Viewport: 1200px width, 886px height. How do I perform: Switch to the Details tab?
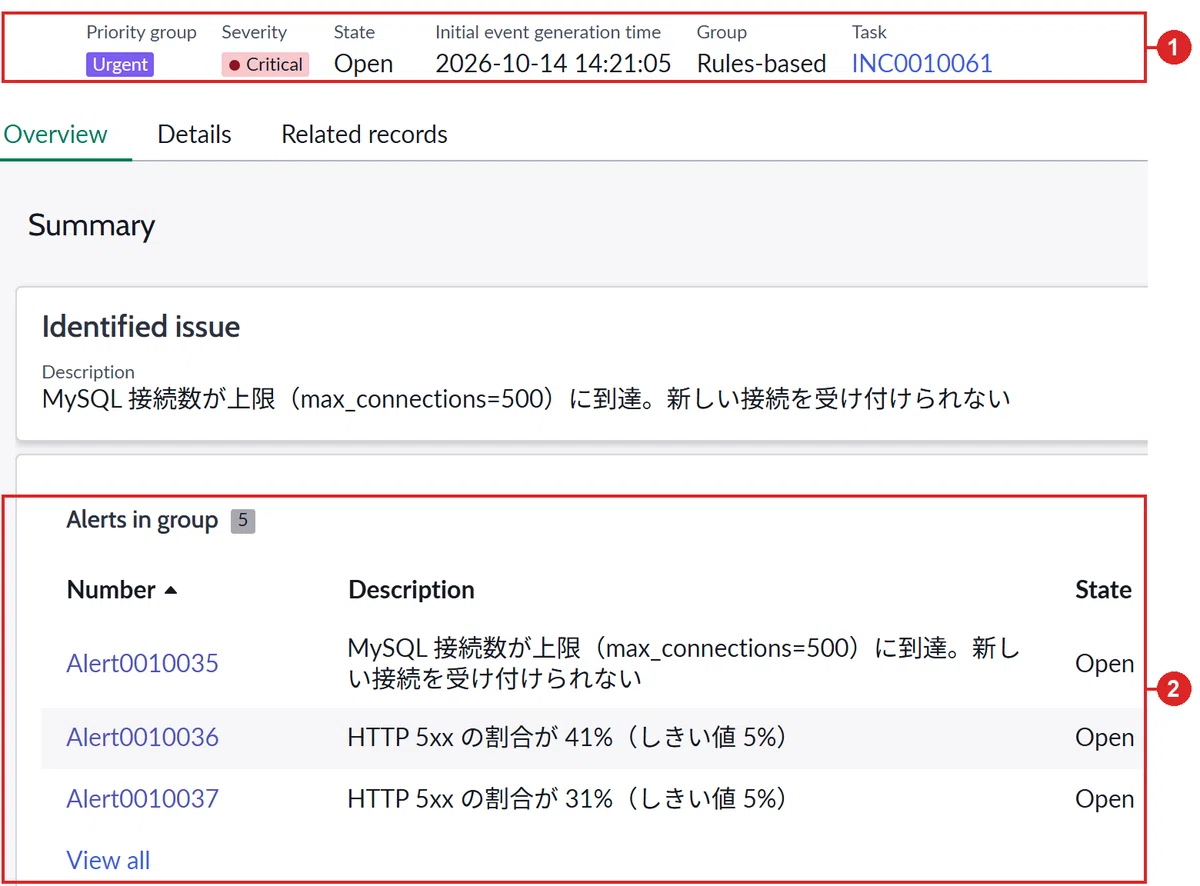194,134
